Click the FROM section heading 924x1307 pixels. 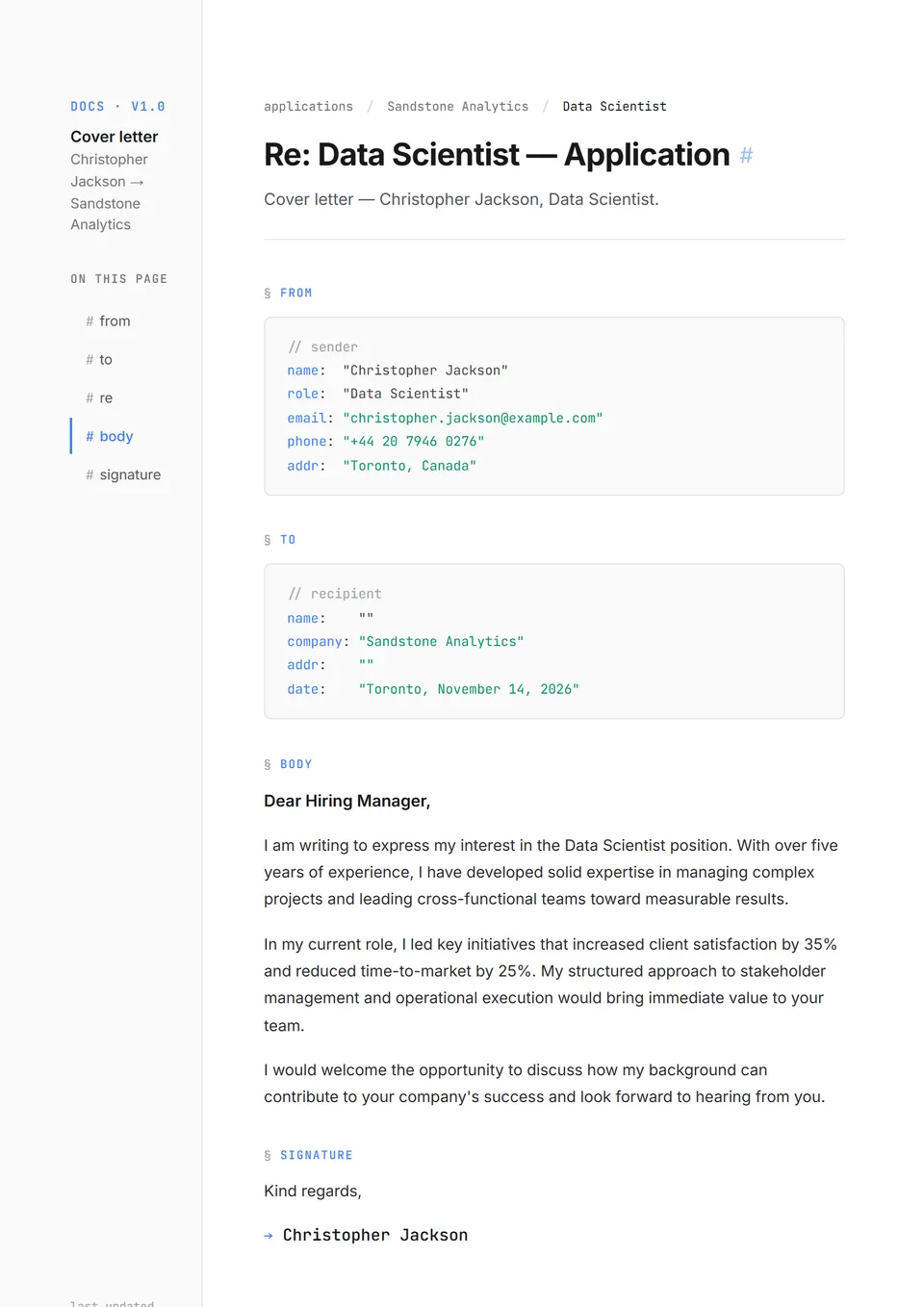296,294
